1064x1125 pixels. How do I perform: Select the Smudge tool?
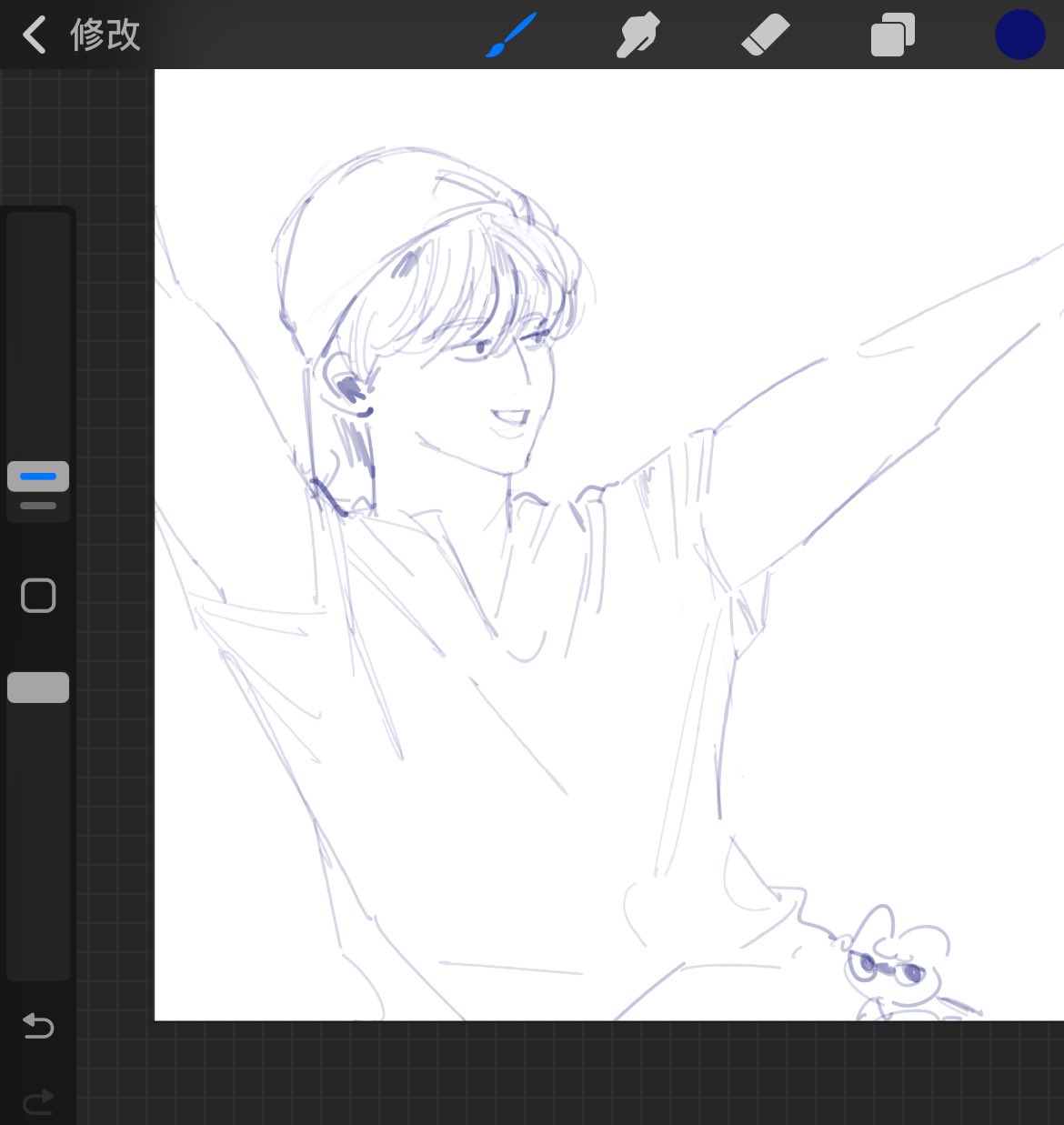(x=637, y=35)
